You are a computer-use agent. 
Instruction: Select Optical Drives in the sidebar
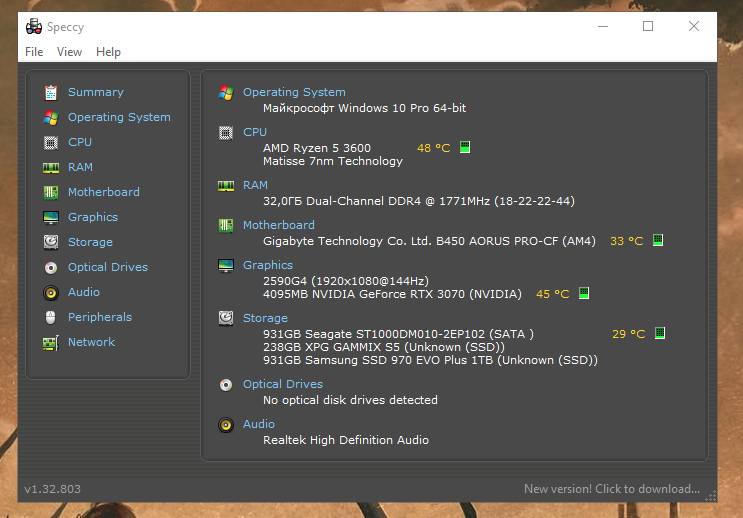click(x=108, y=267)
